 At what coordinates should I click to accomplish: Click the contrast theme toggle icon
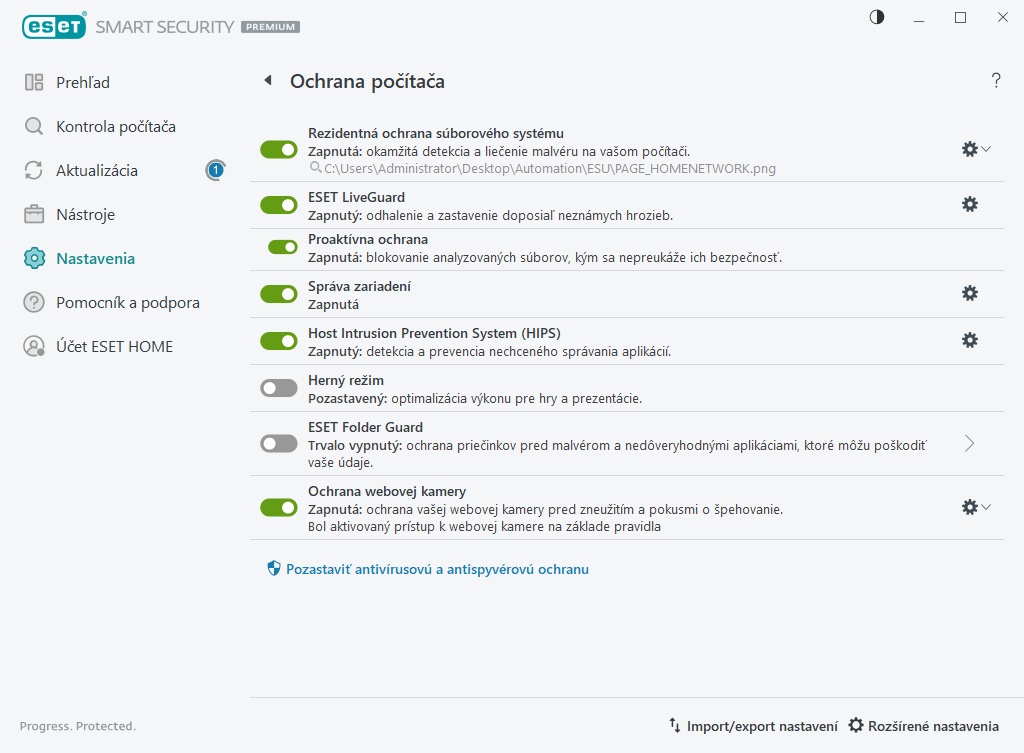tap(877, 17)
